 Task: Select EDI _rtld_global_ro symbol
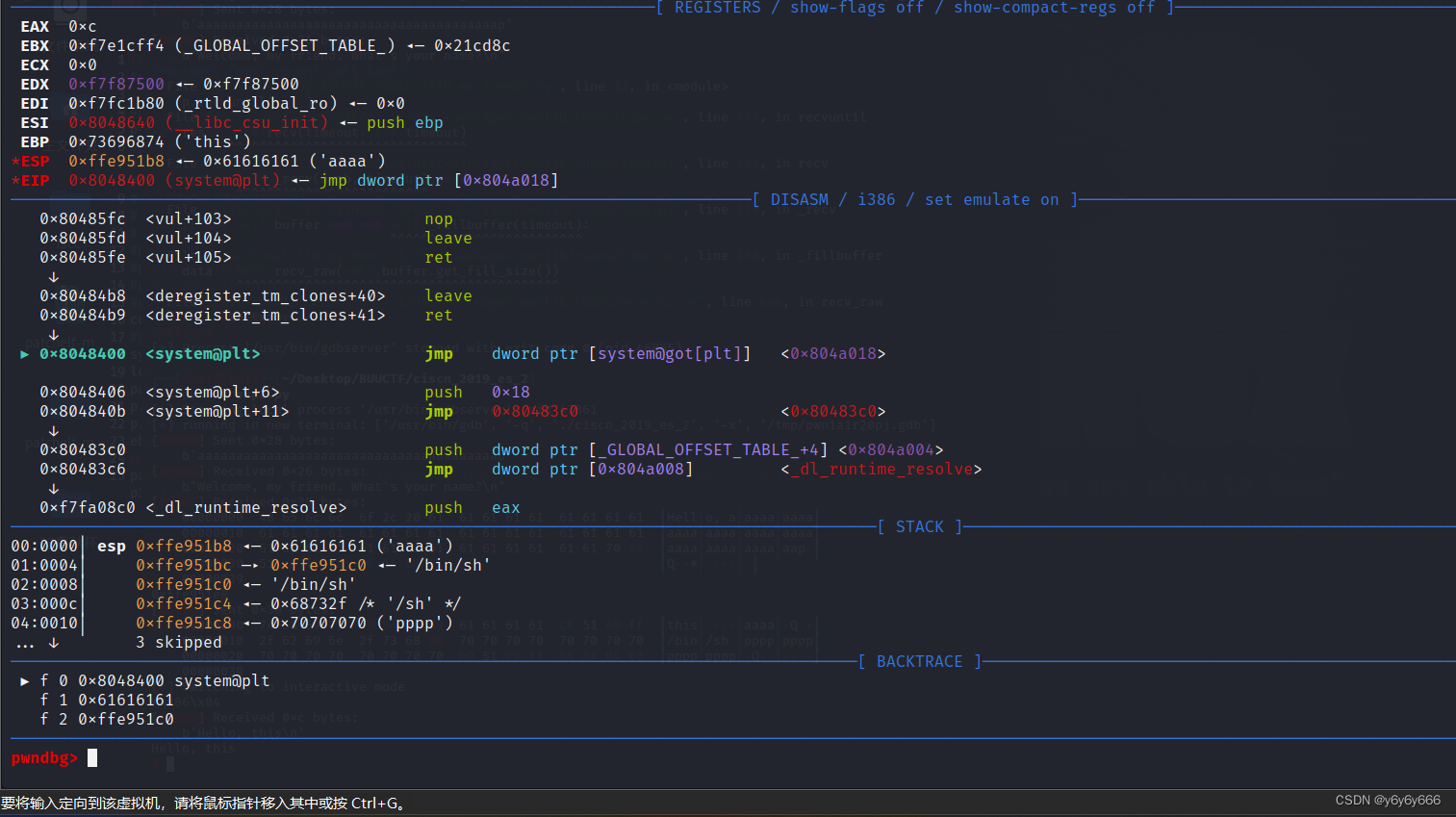click(x=256, y=104)
